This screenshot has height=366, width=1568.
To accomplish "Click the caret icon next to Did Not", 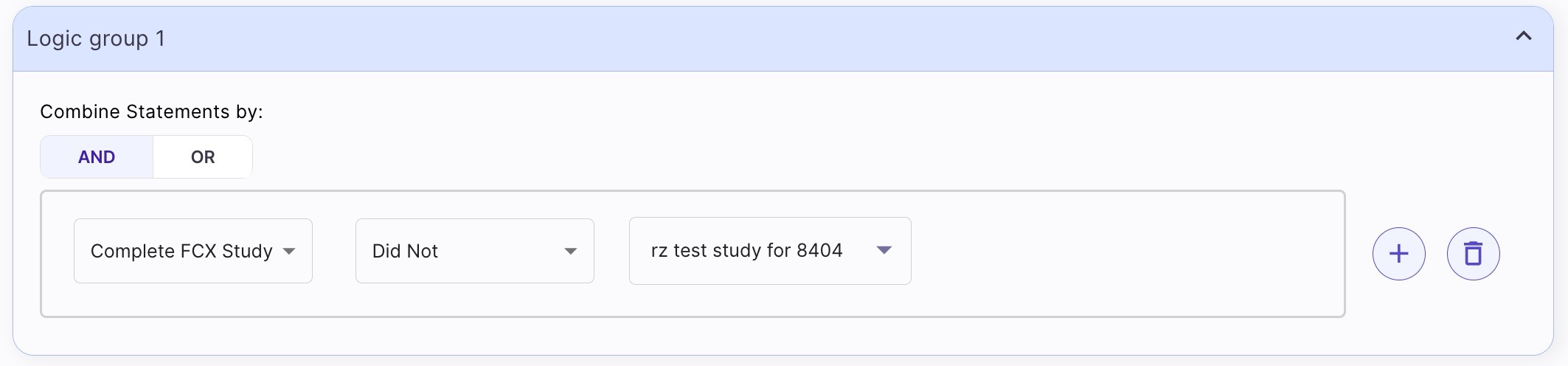I will [x=570, y=252].
